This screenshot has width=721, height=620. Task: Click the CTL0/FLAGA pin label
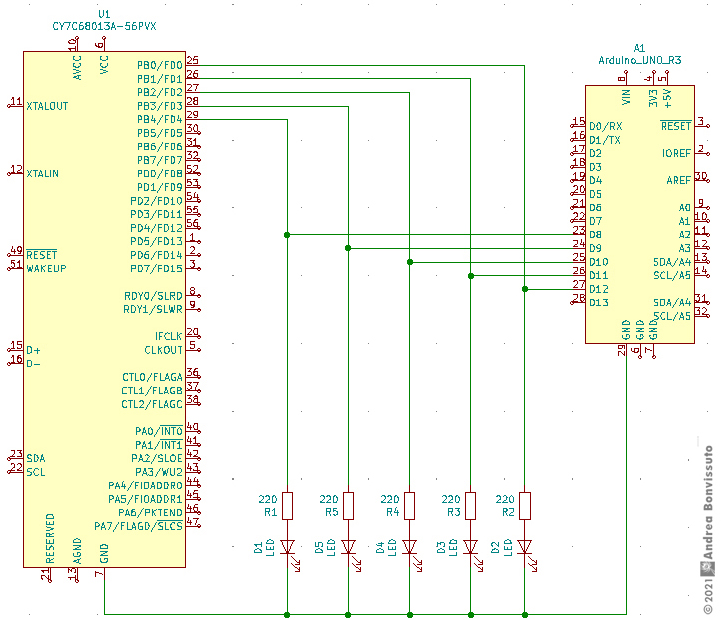(153, 377)
